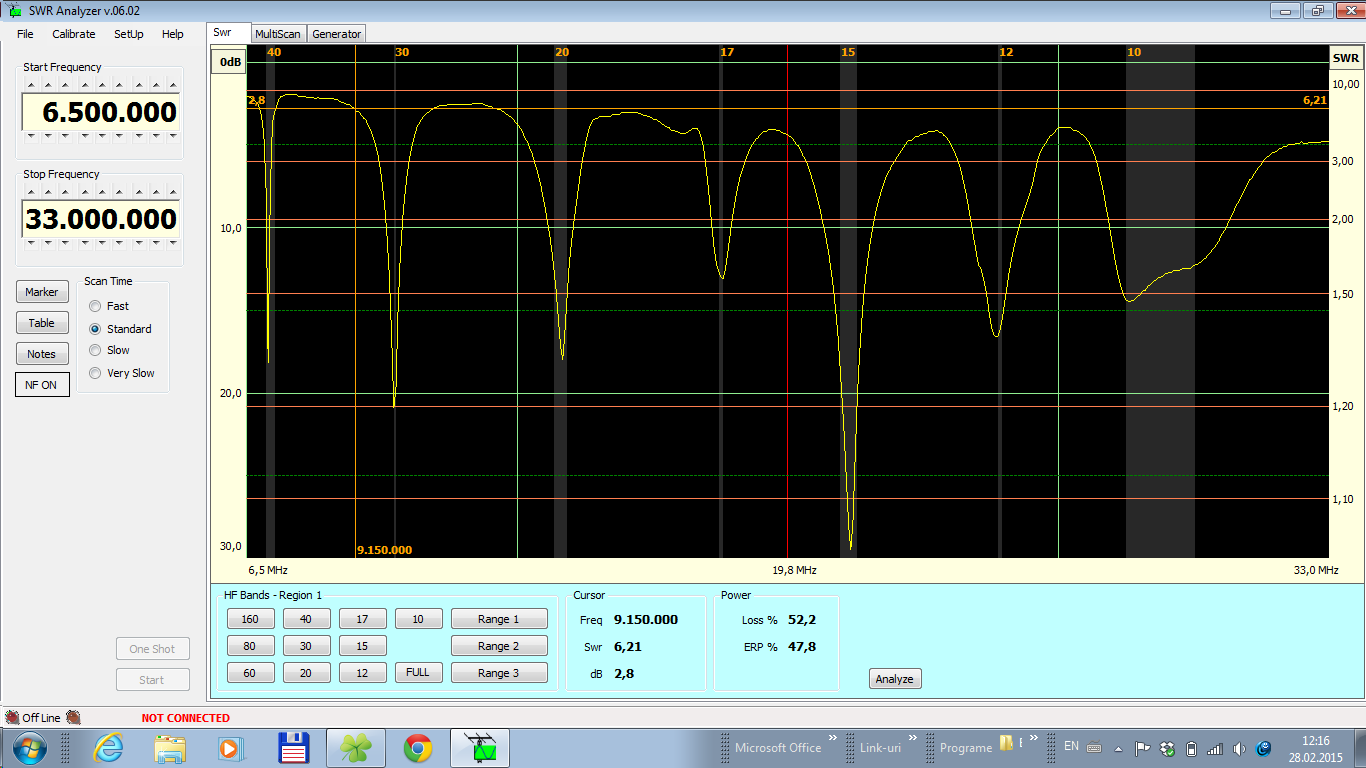Open the Notes button
The height and width of the screenshot is (768, 1366).
click(x=42, y=354)
